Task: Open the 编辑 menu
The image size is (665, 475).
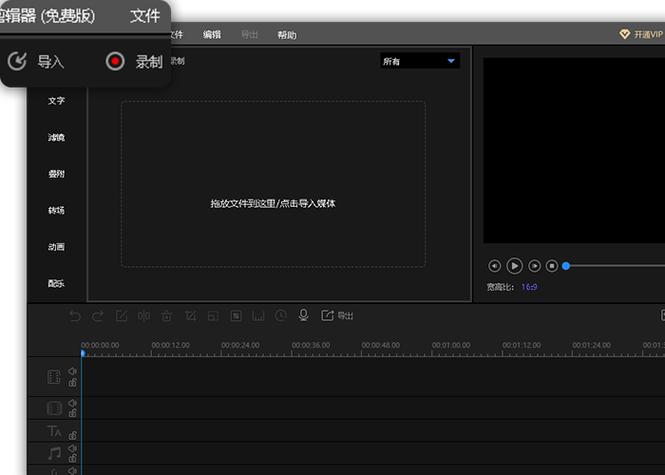Action: pyautogui.click(x=212, y=35)
